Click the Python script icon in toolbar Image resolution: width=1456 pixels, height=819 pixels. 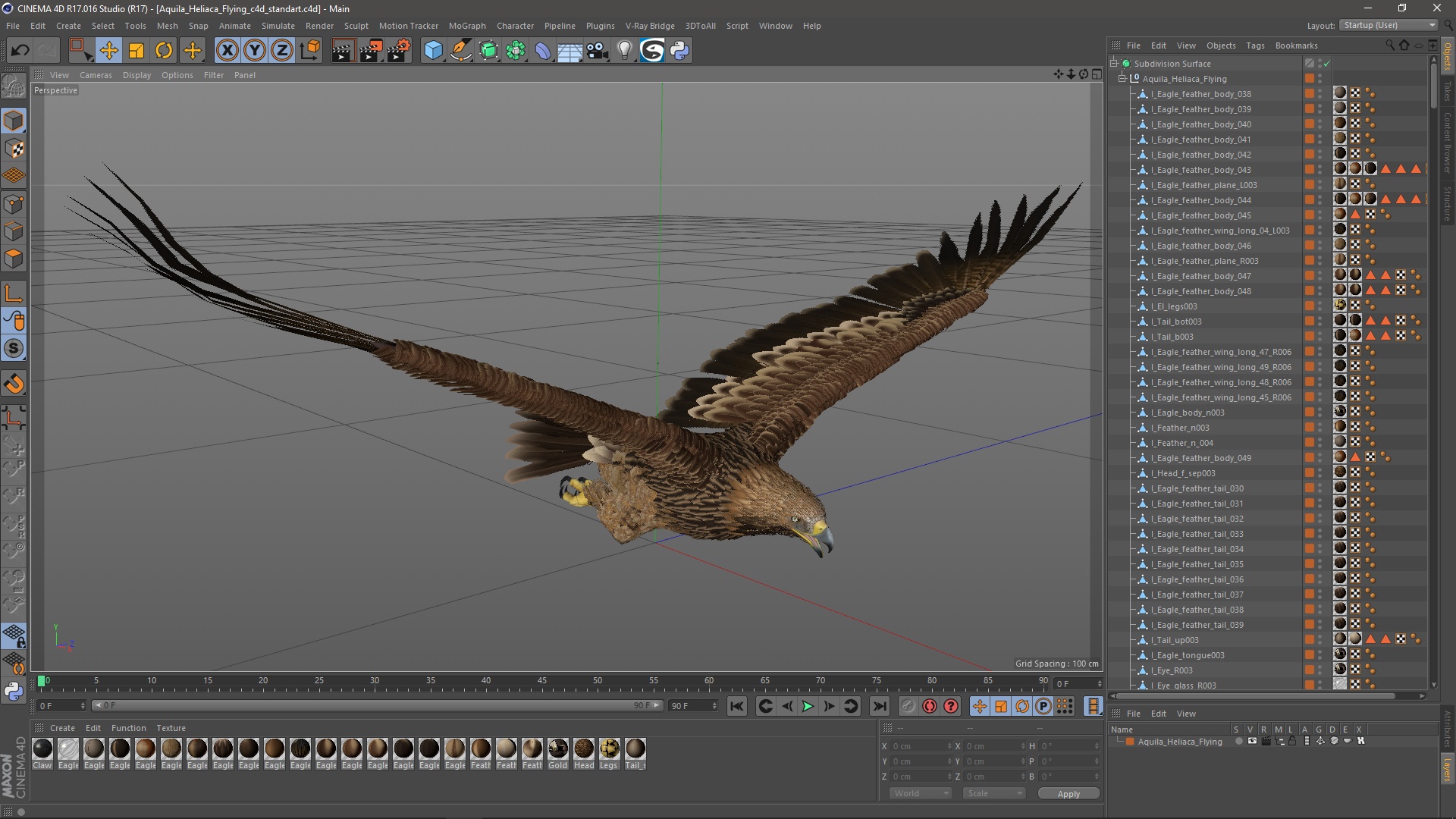click(679, 51)
